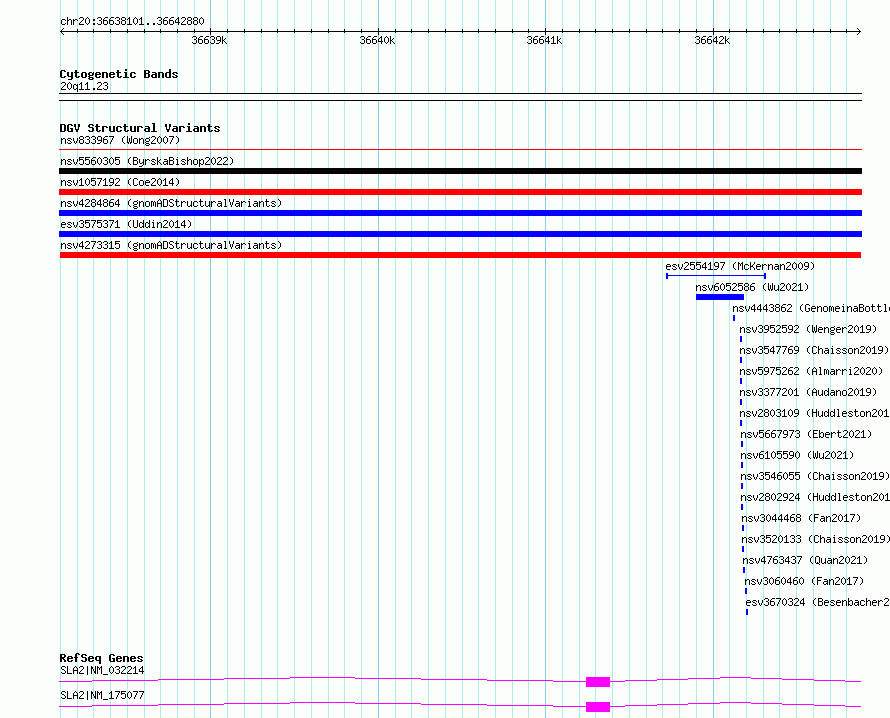Click the 36639k ruler tick label

[209, 40]
